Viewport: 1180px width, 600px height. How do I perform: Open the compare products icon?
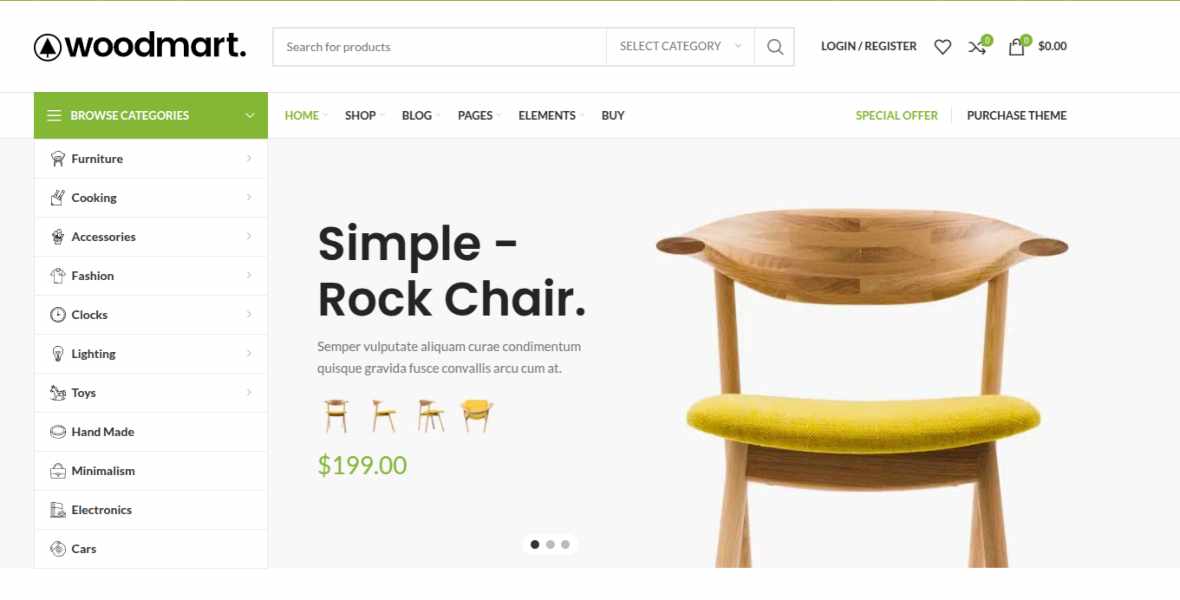pyautogui.click(x=977, y=47)
